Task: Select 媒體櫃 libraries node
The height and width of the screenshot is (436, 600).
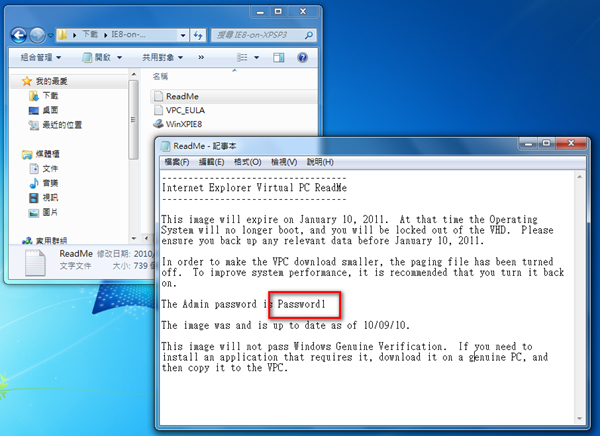Action: pos(47,154)
